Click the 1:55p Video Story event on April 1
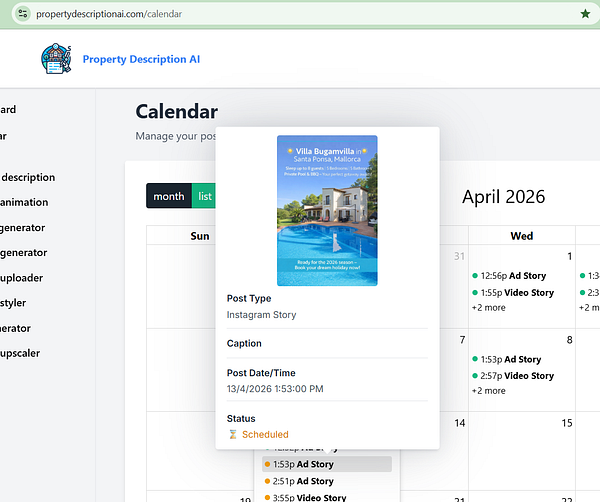This screenshot has width=600, height=502. point(513,293)
